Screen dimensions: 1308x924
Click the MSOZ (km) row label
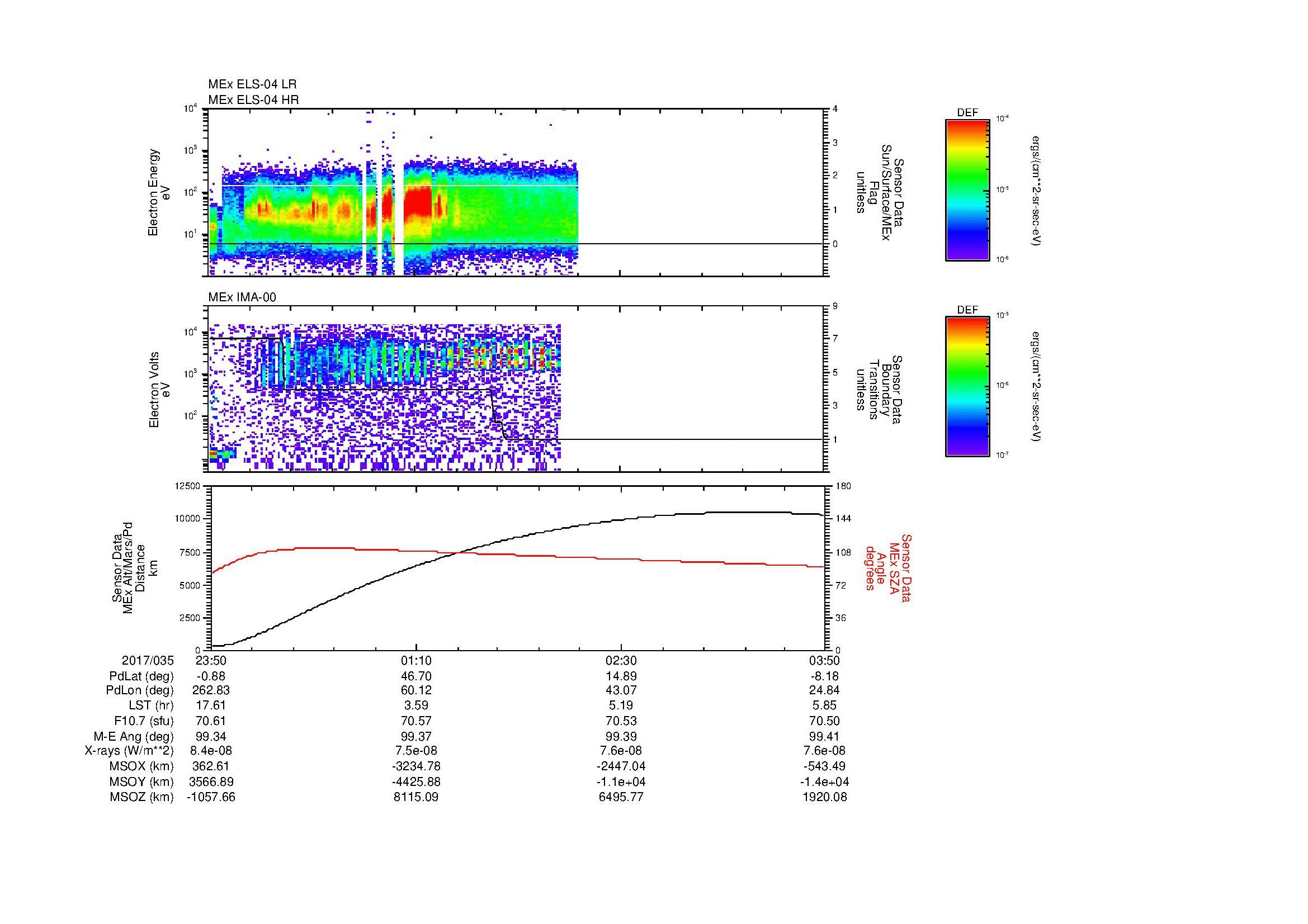pyautogui.click(x=142, y=797)
